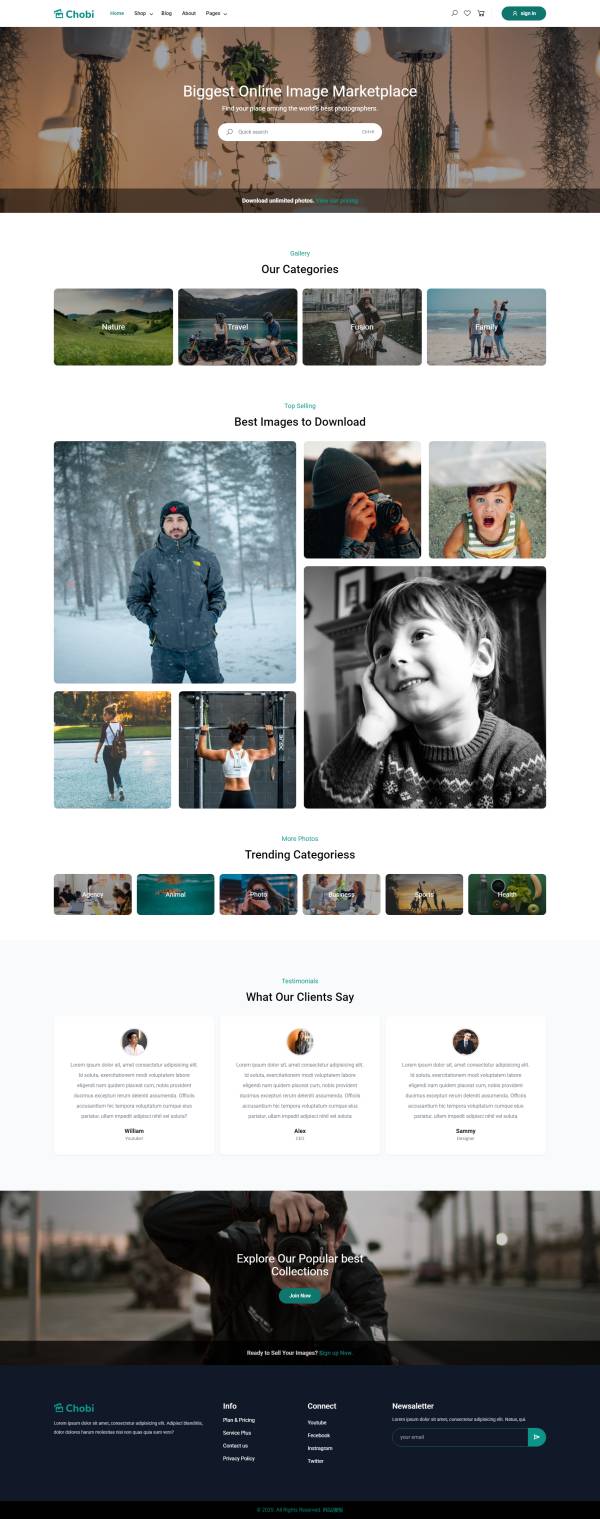Screen dimensions: 600x1519
Task: Click the sign in button
Action: pos(524,13)
